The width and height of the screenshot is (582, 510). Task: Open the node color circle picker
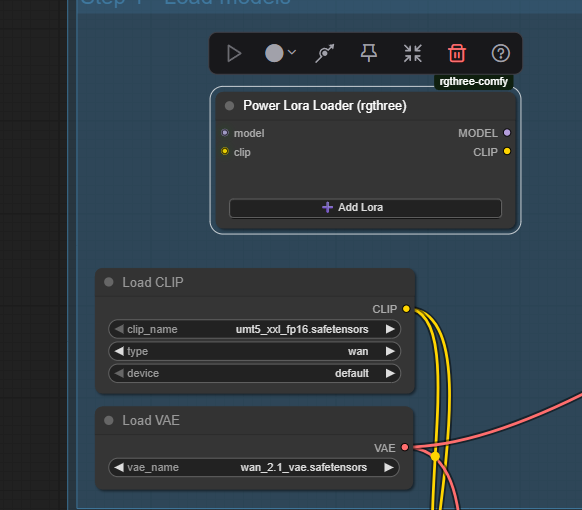coord(274,53)
